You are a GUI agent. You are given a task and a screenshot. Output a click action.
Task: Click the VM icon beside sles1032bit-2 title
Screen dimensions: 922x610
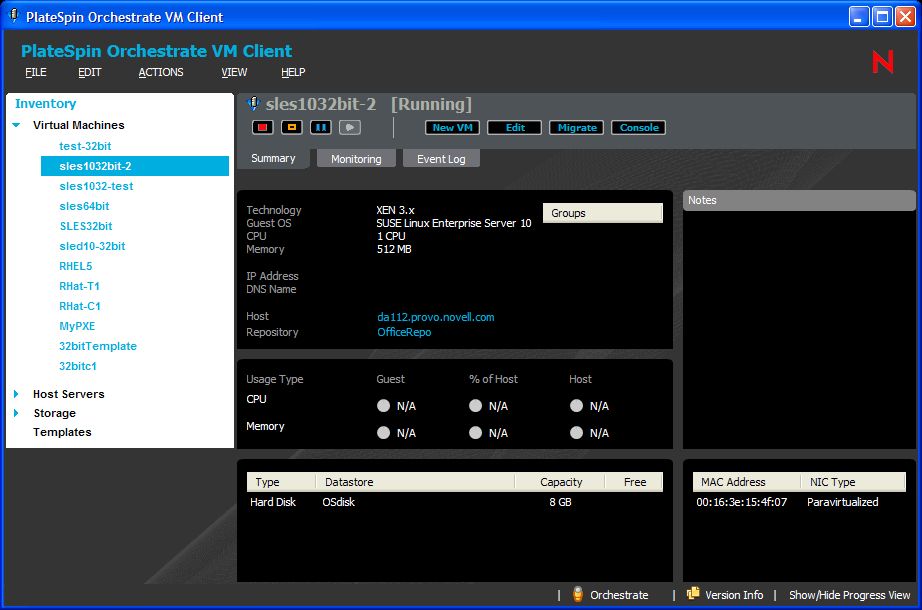253,104
